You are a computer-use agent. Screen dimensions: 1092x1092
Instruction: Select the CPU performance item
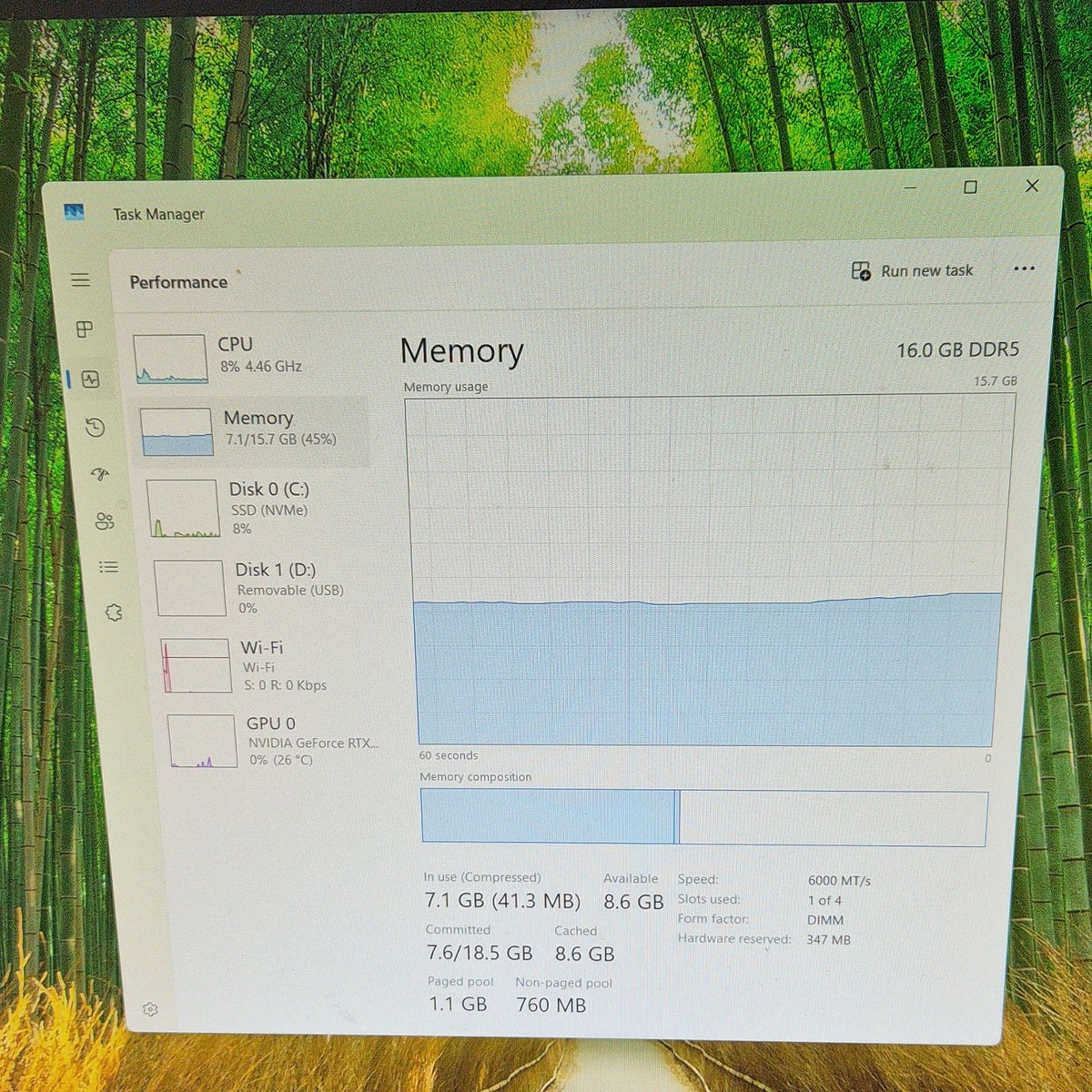(x=249, y=357)
